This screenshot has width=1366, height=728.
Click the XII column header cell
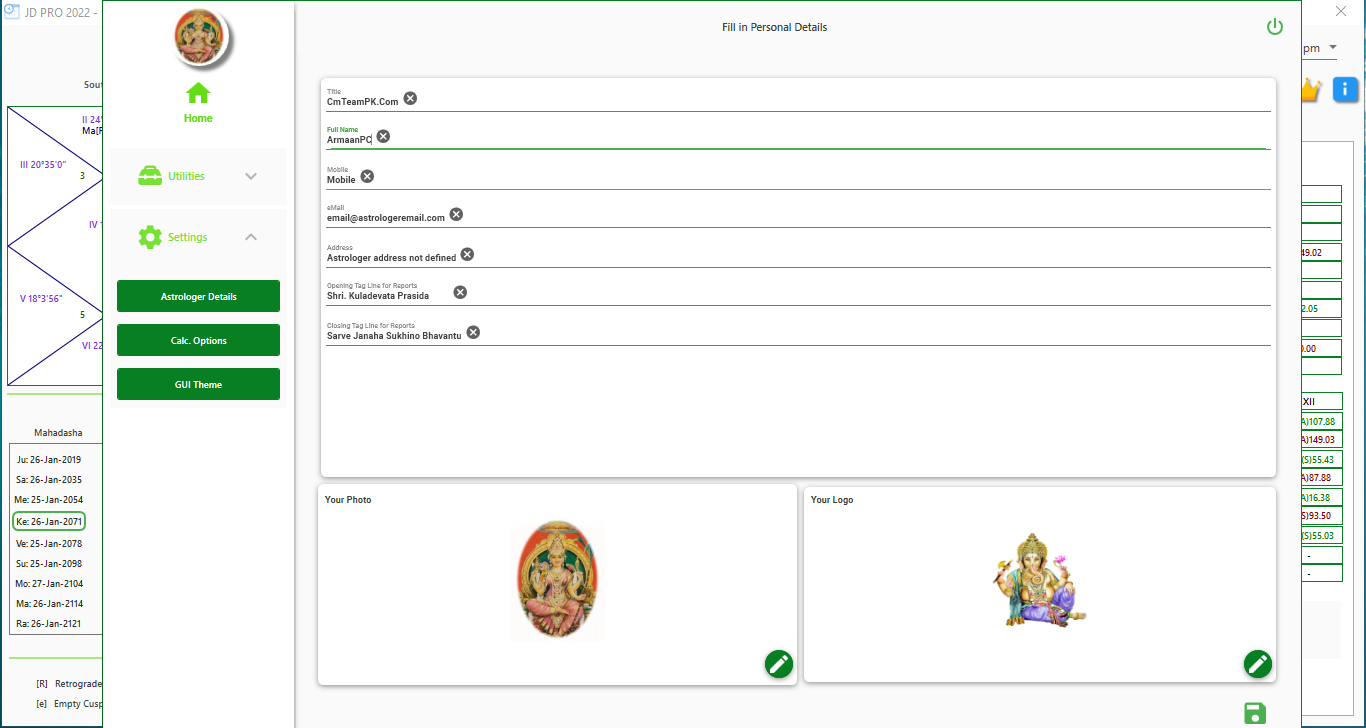pyautogui.click(x=1321, y=402)
